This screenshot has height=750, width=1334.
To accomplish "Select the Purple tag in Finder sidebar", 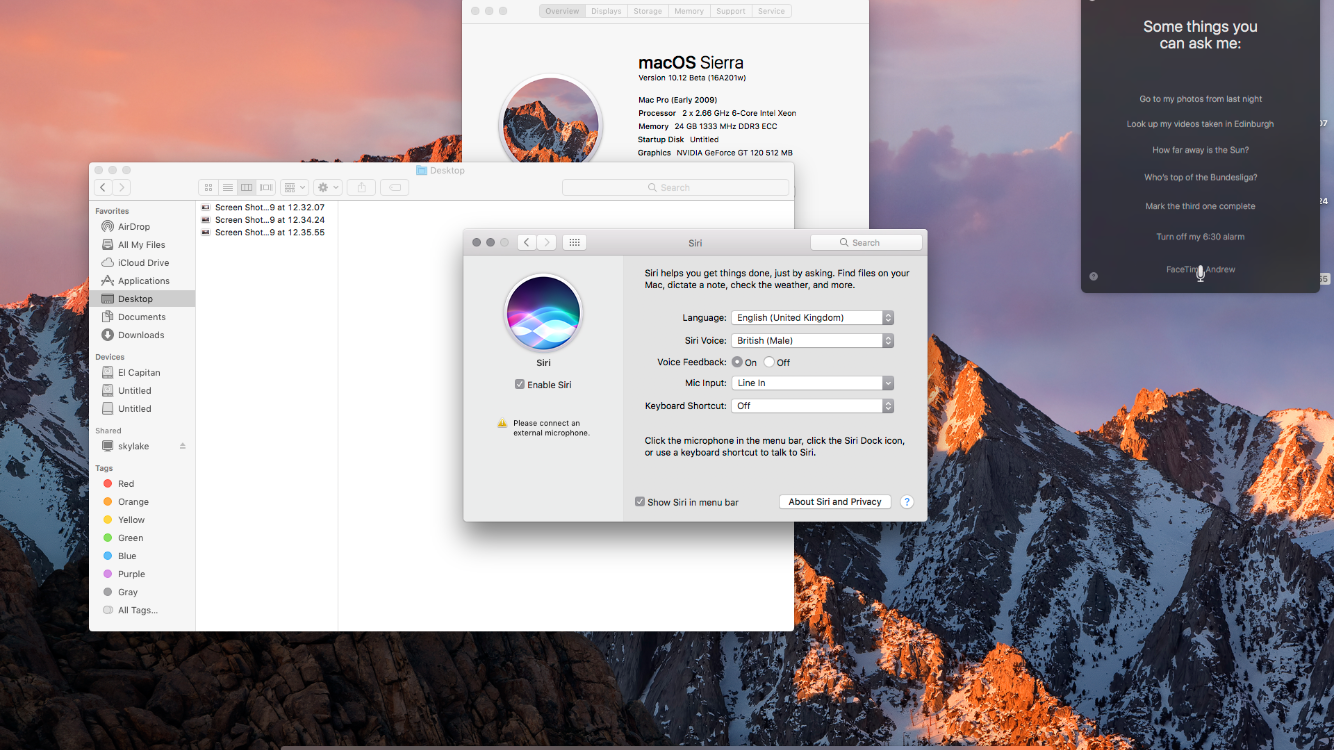I will [x=142, y=574].
